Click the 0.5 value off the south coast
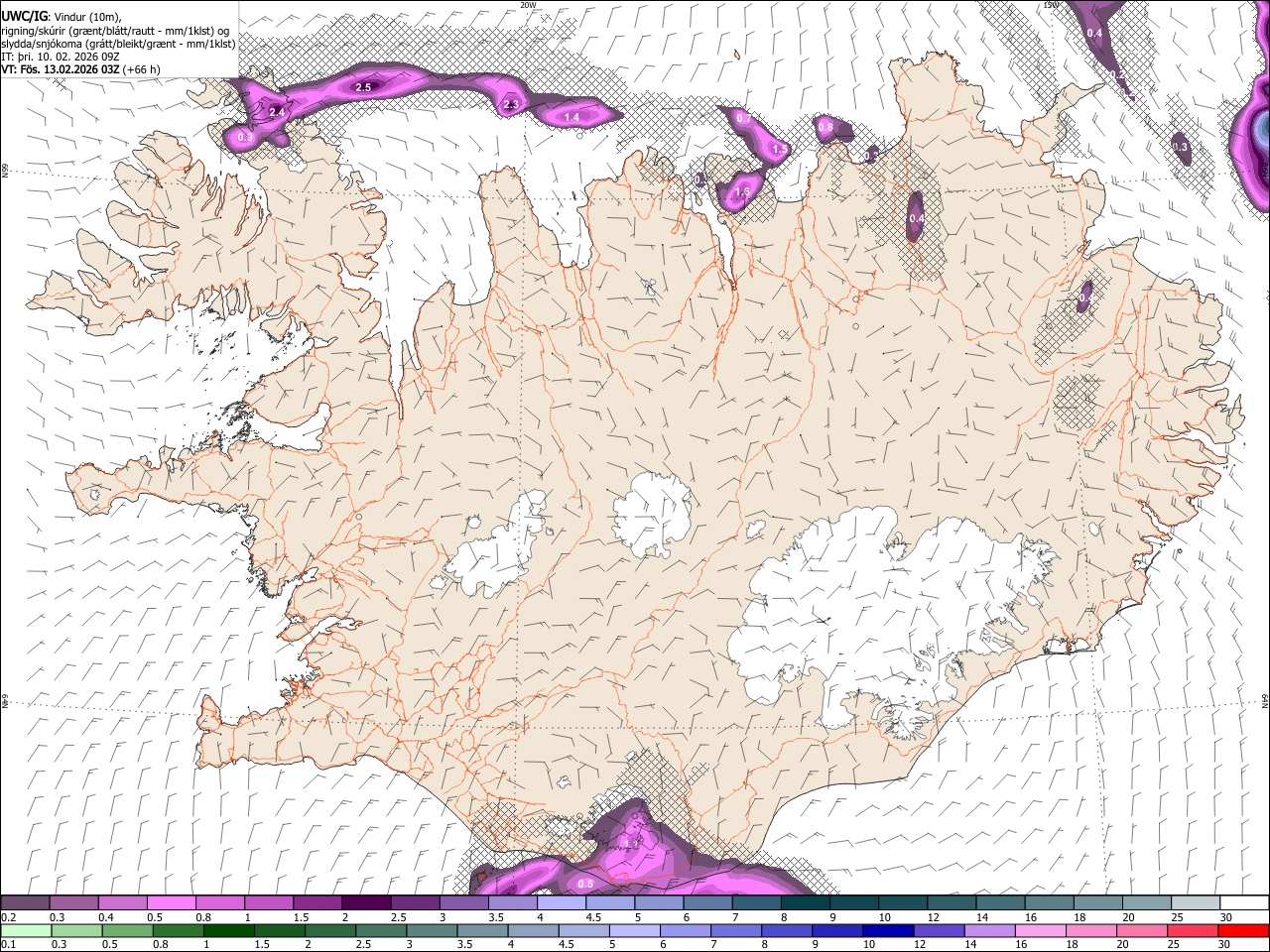Screen dimensions: 1270x952 coord(585,884)
